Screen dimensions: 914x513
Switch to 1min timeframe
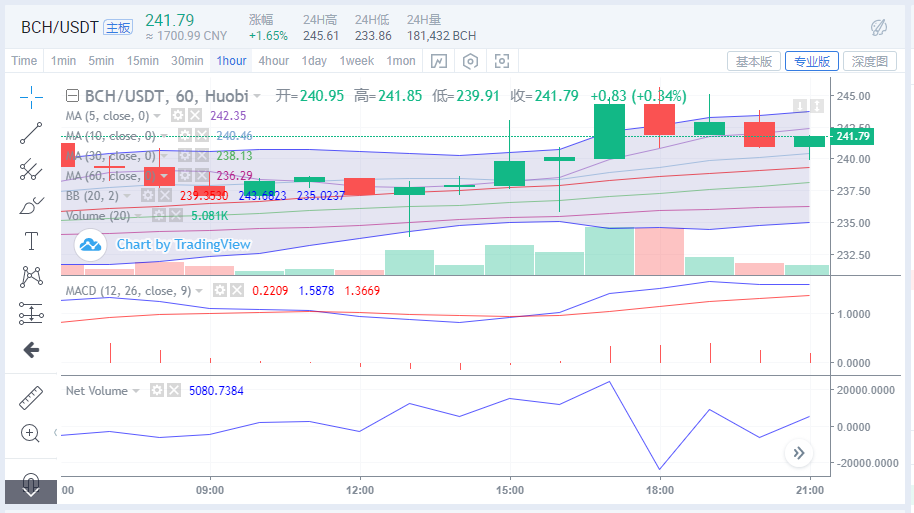64,61
